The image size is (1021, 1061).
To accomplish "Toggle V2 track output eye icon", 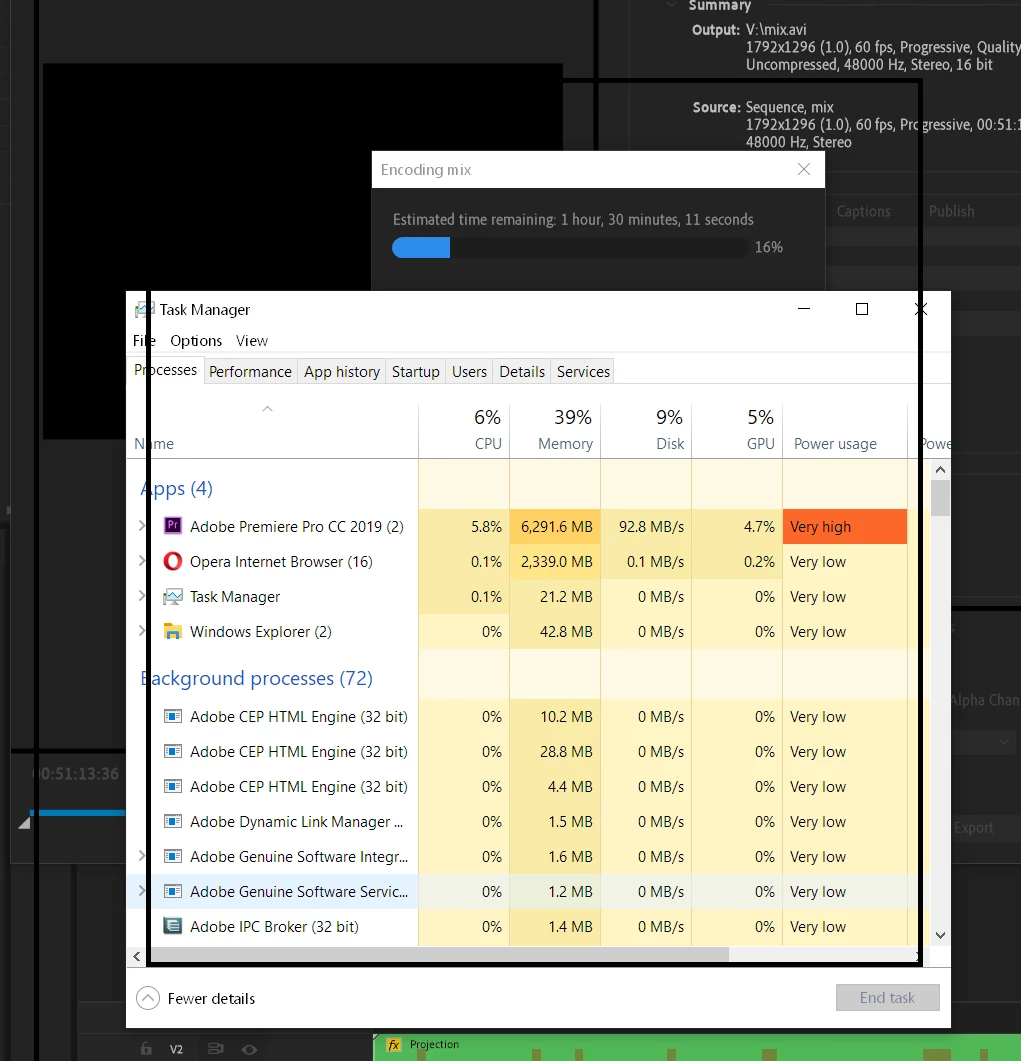I will (249, 1049).
